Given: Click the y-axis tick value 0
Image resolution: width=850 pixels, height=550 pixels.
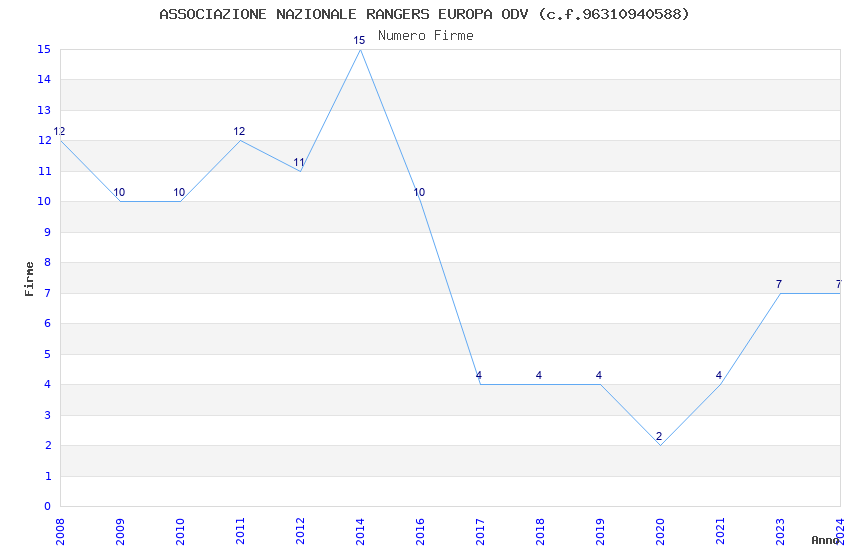Looking at the screenshot, I should click(x=48, y=507).
